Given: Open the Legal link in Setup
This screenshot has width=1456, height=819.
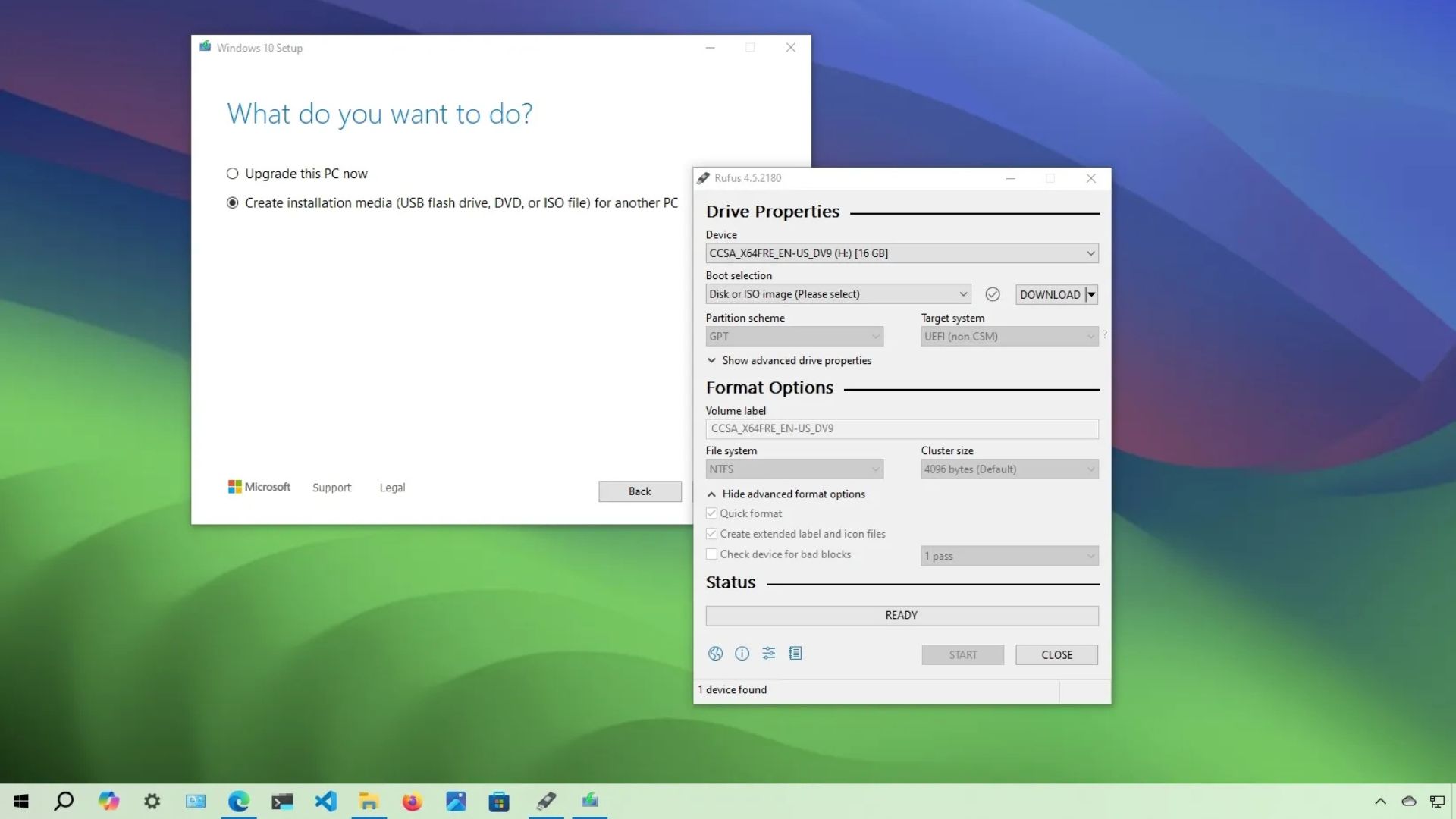Looking at the screenshot, I should pyautogui.click(x=392, y=488).
